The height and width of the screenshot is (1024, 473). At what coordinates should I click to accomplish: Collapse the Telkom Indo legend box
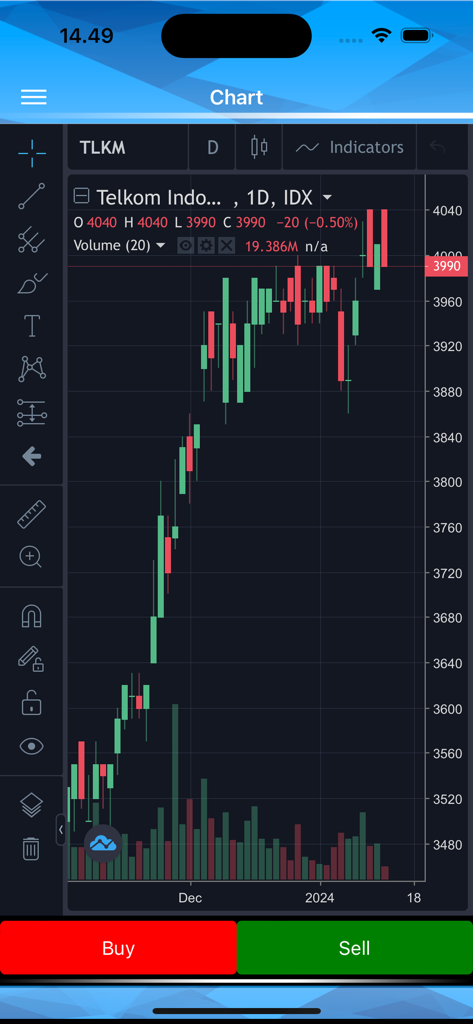coord(81,196)
